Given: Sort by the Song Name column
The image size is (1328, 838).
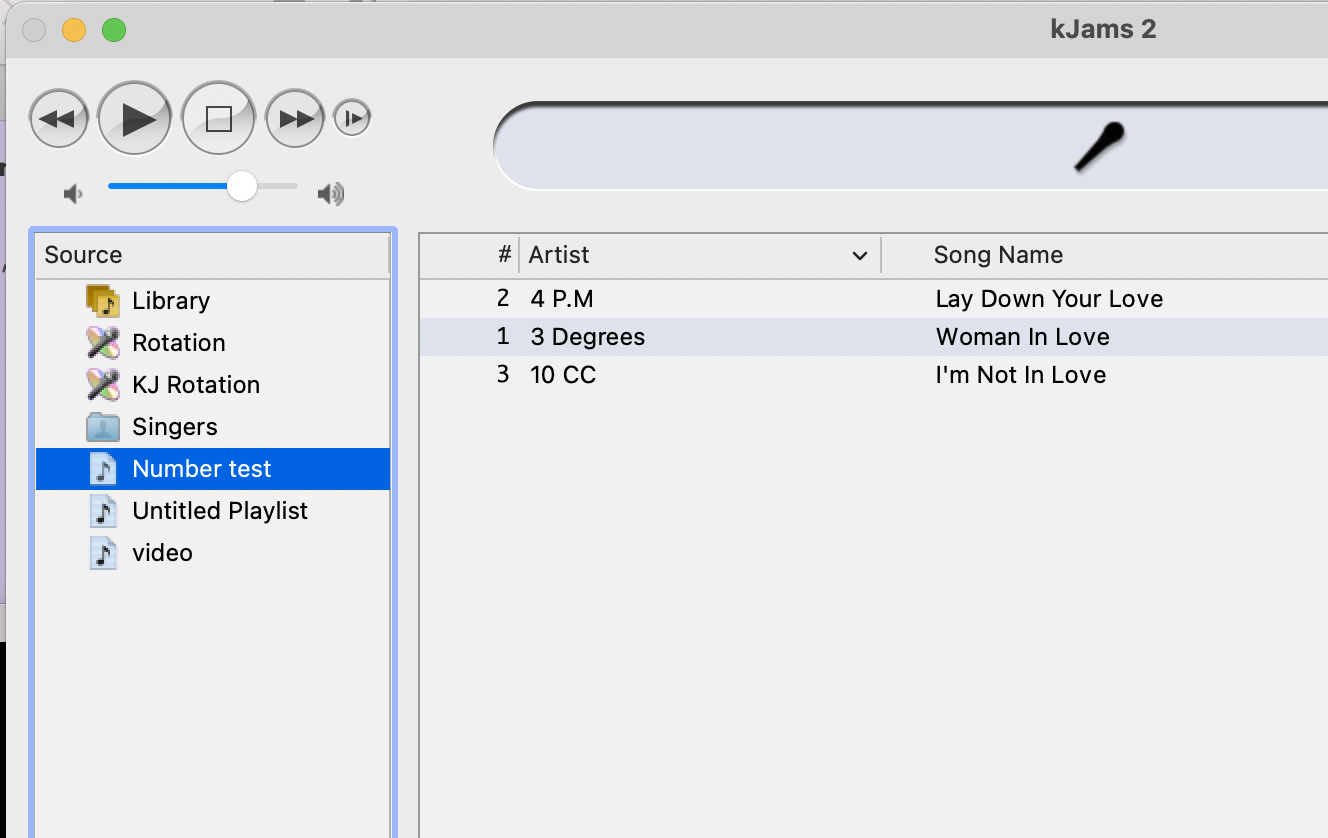Looking at the screenshot, I should point(997,255).
